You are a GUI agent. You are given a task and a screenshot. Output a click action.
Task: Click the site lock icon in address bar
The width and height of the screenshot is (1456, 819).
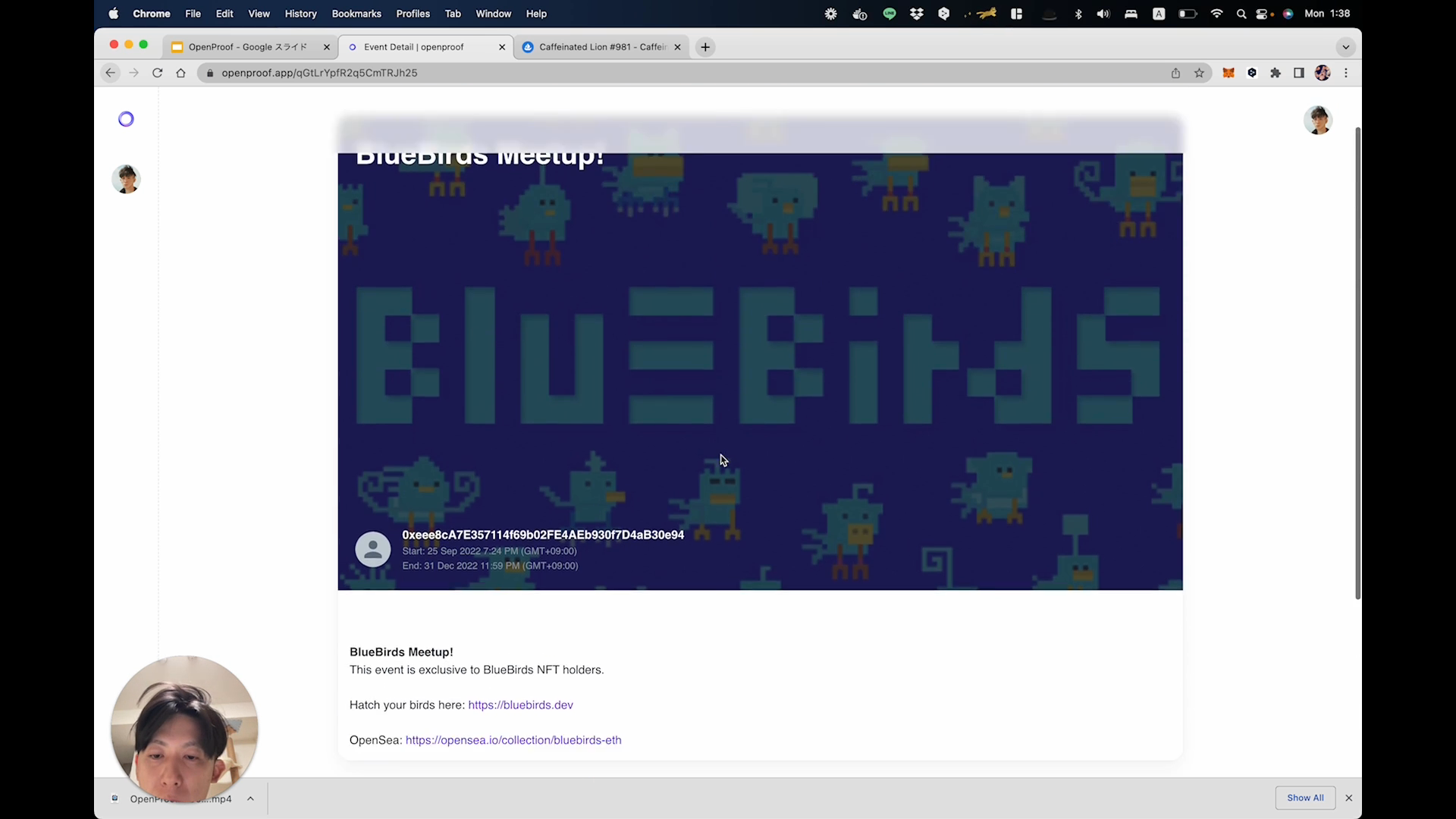tap(210, 73)
